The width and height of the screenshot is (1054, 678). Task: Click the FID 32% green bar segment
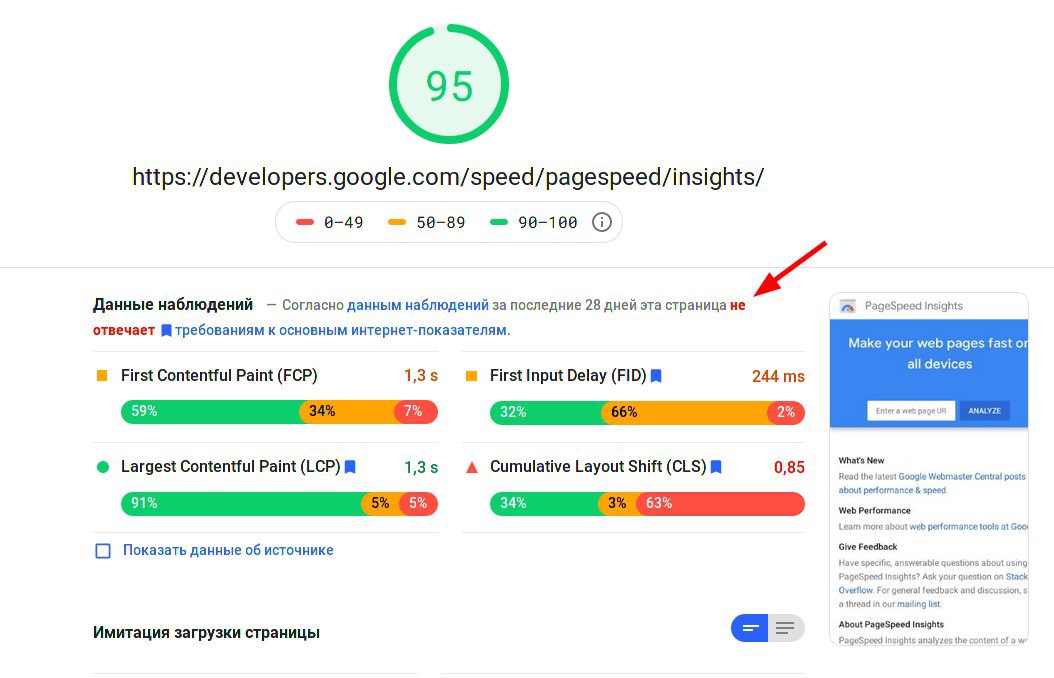(x=546, y=412)
